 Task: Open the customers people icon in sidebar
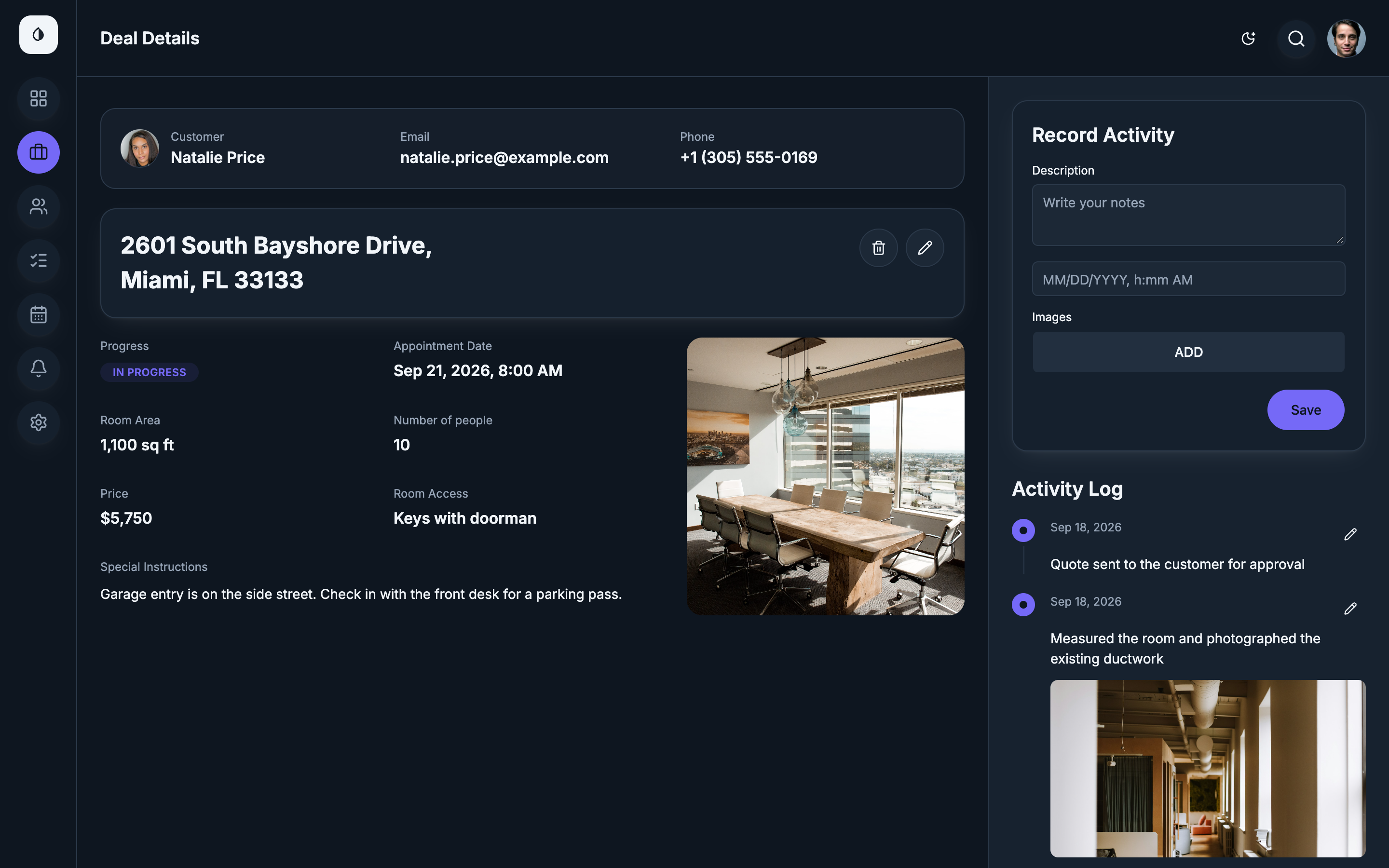point(39,206)
